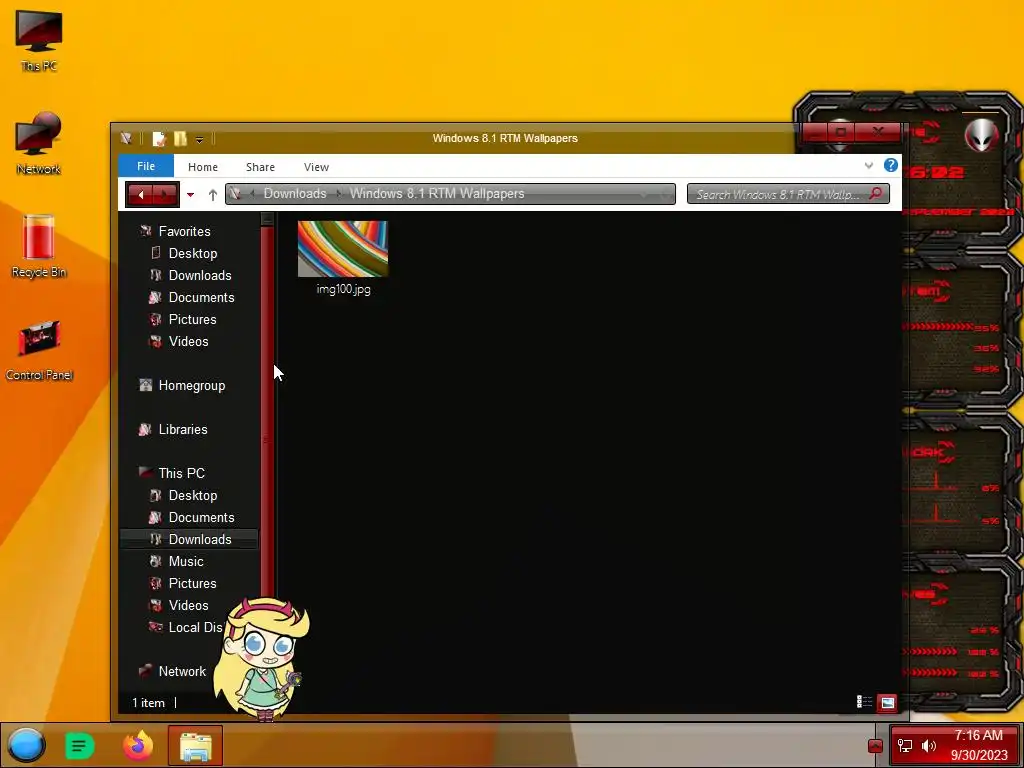The height and width of the screenshot is (768, 1024).
Task: Open Pictures under This PC
Action: [192, 583]
